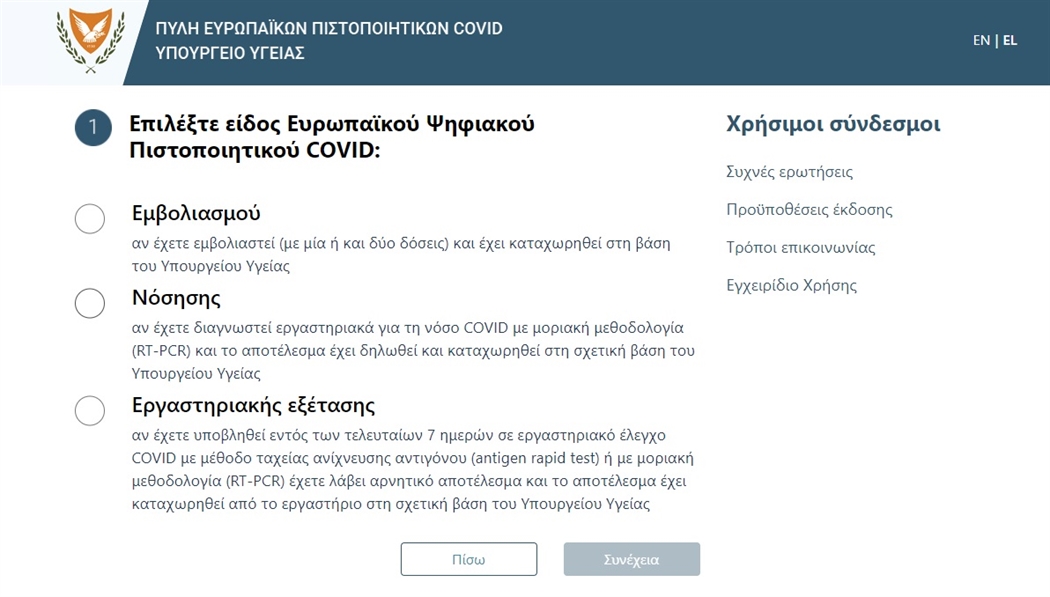
Task: Click the Εμβολιασμού option heading text
Action: click(x=196, y=214)
